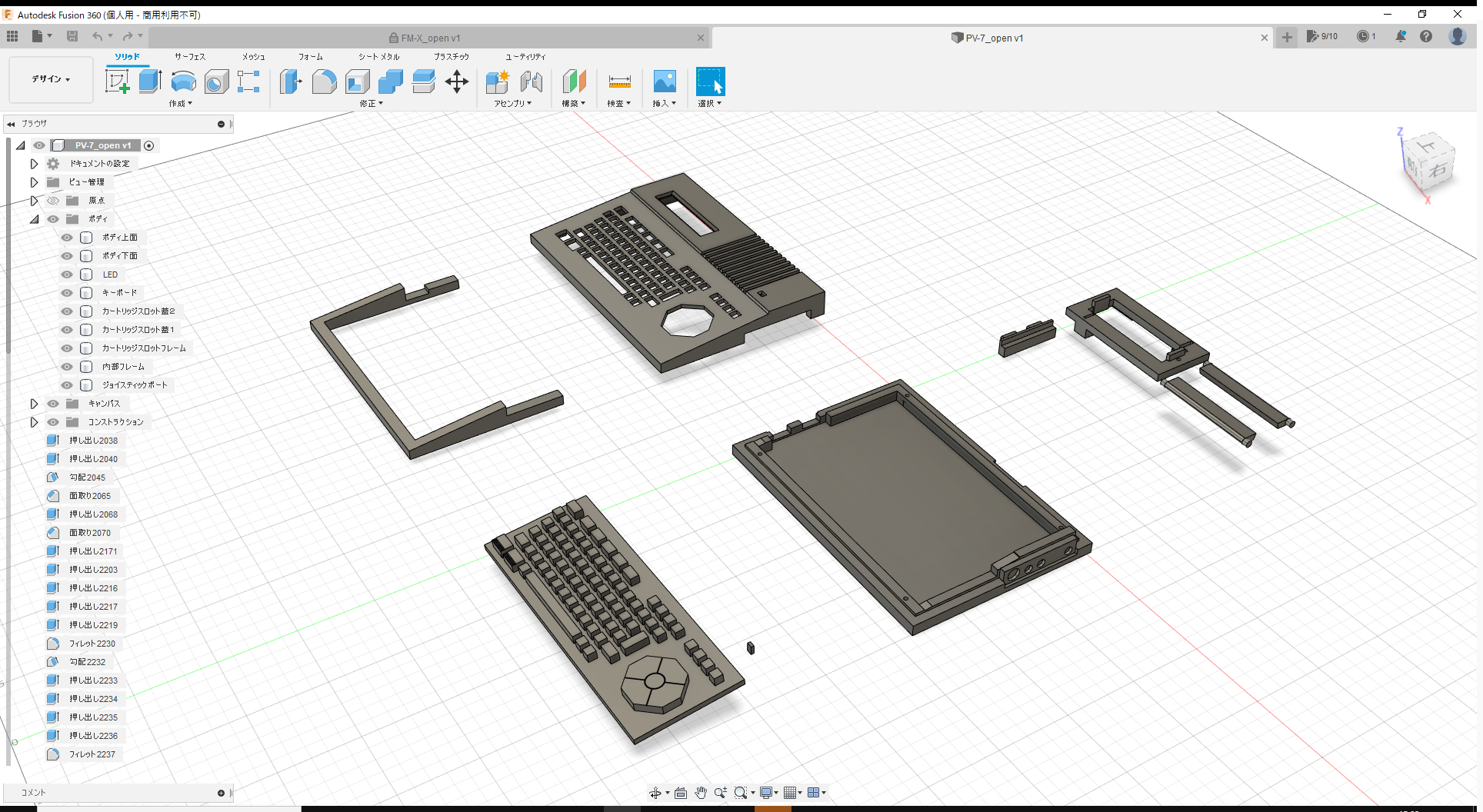Hide the LED body

[x=66, y=275]
